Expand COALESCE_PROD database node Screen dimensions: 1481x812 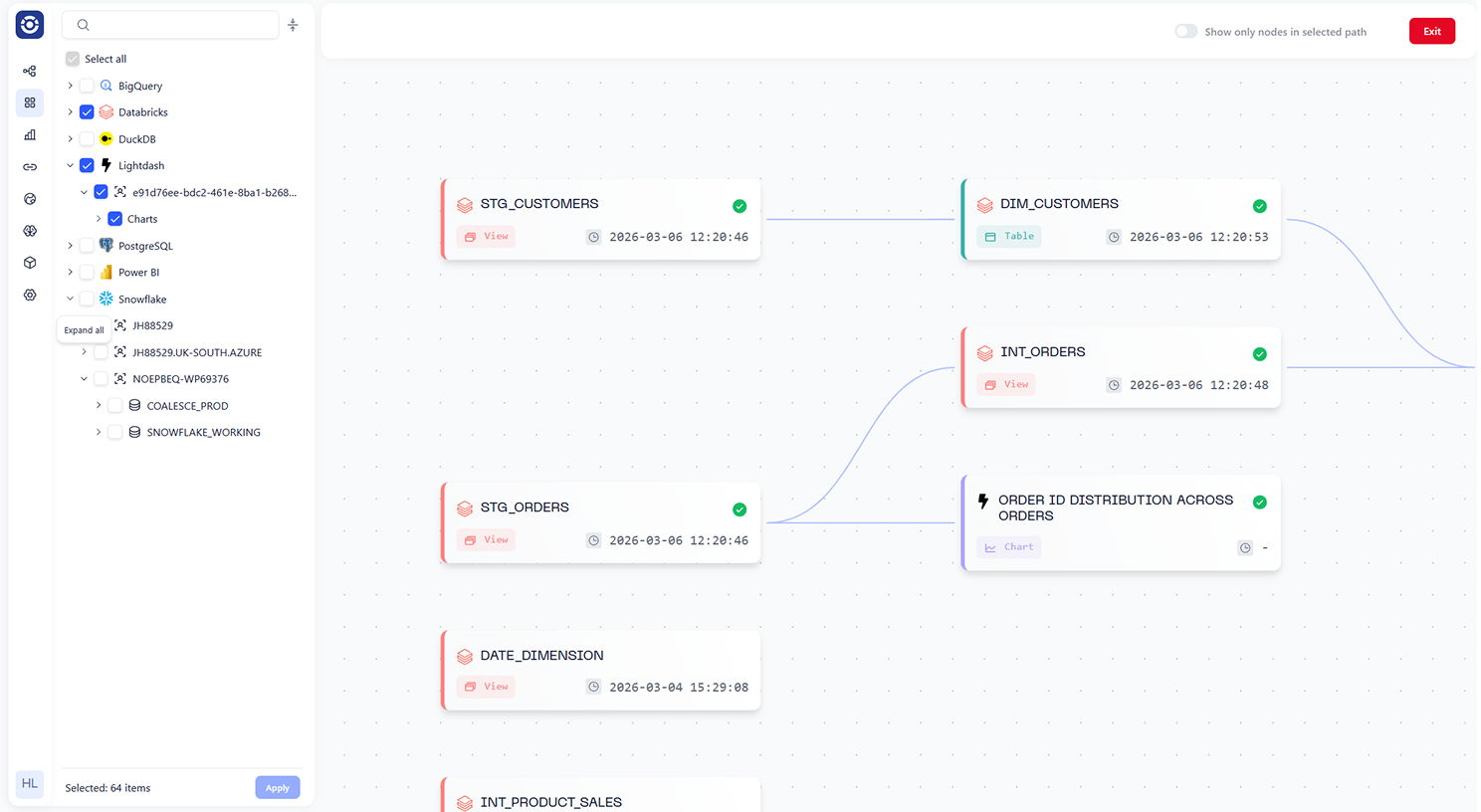[98, 405]
